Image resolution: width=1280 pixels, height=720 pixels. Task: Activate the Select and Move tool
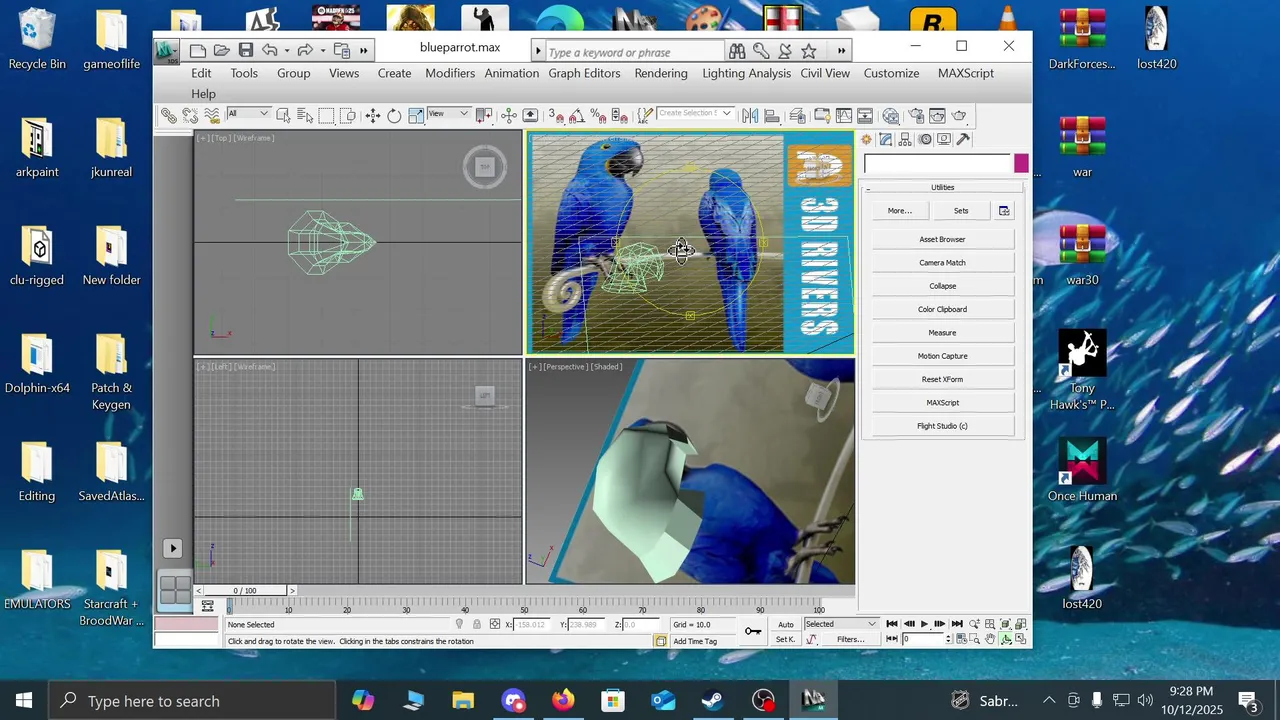(373, 115)
